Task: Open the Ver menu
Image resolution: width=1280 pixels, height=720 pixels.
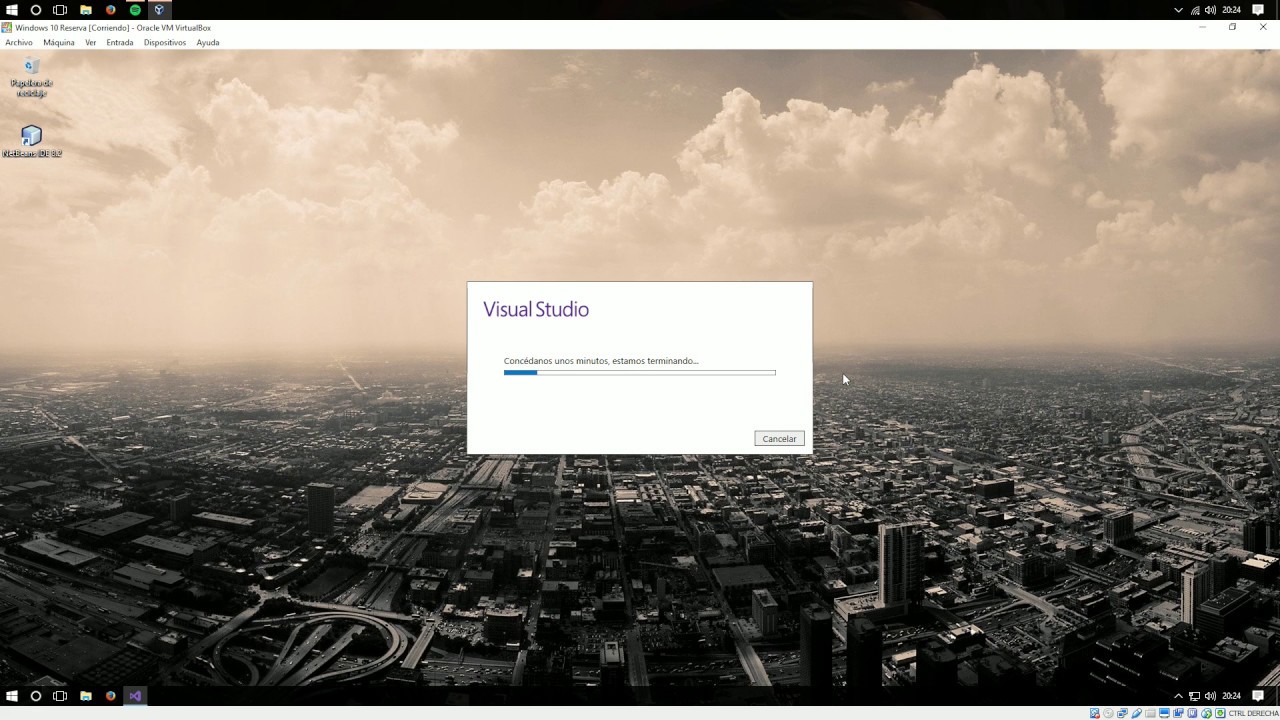Action: pos(91,43)
